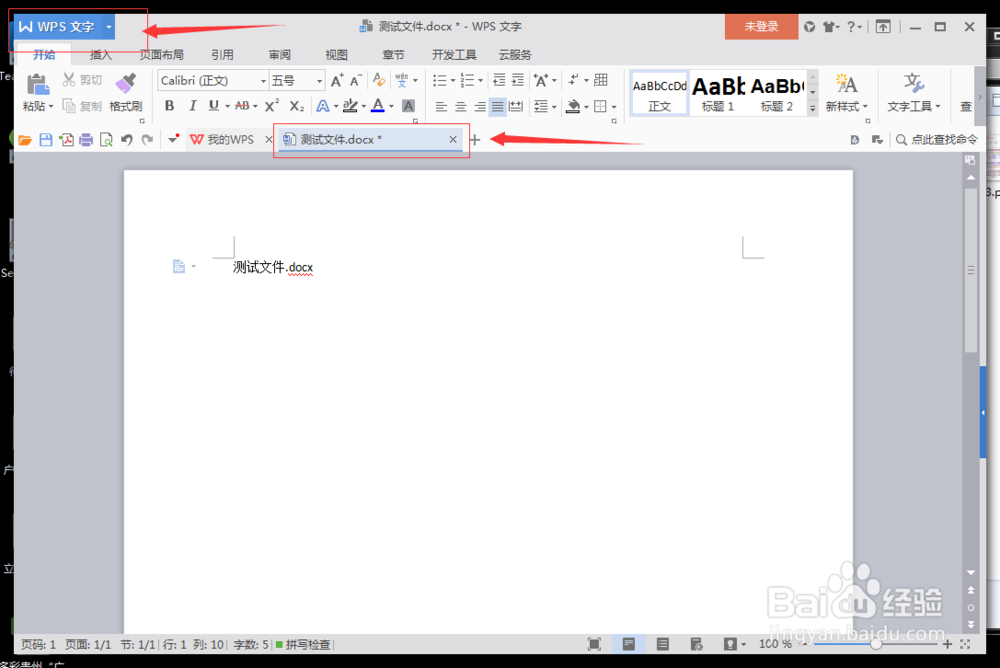Open the numbered list dropdown arrow
Image resolution: width=1000 pixels, height=668 pixels.
tap(480, 80)
